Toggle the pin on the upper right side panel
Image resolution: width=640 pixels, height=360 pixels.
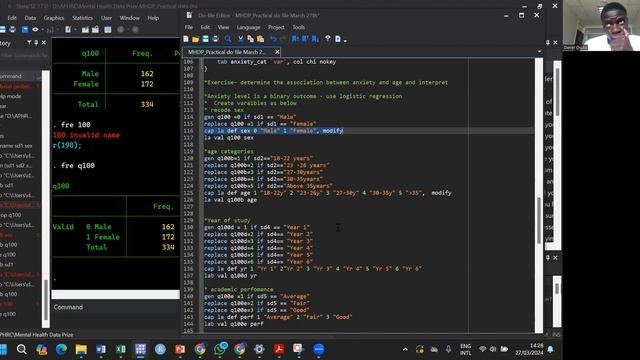tap(548, 42)
